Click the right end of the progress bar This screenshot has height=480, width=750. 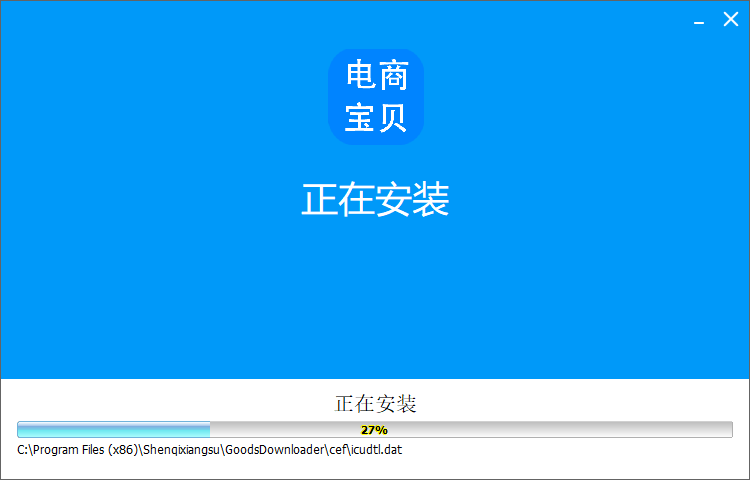pos(728,430)
